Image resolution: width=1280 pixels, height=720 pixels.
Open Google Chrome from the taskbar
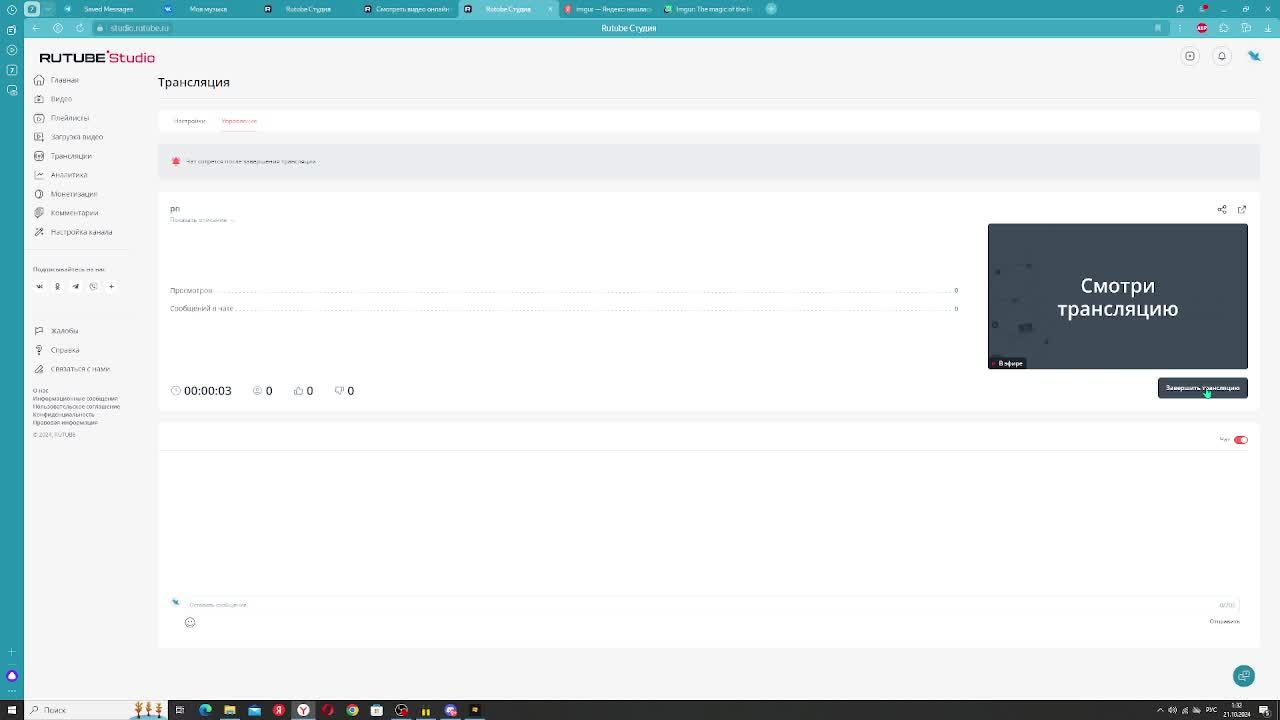[x=352, y=710]
